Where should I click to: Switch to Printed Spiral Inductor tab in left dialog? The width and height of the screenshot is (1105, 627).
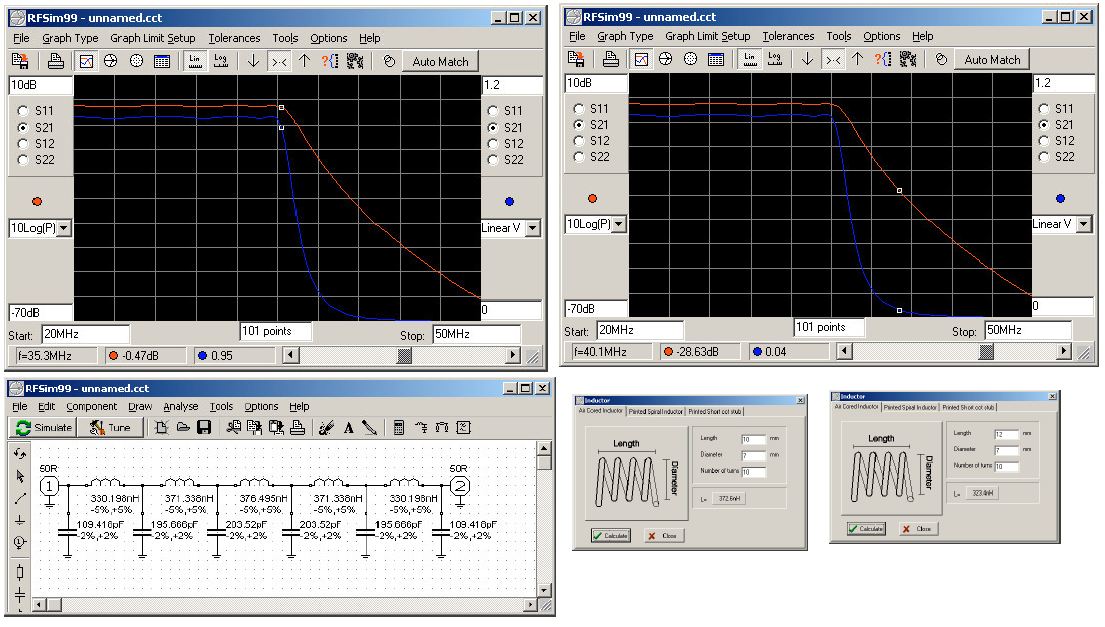[x=656, y=411]
